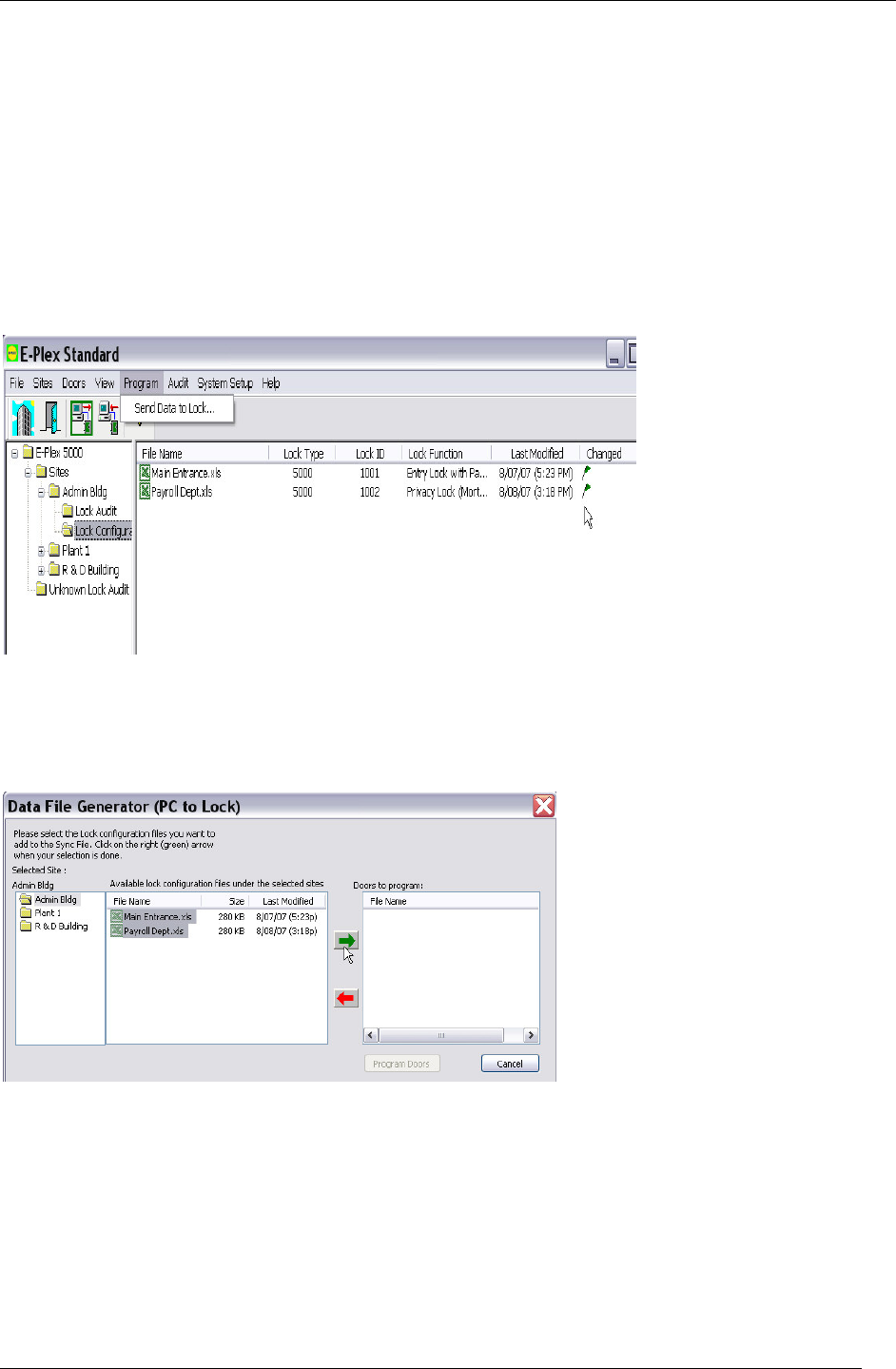
Task: Expand the R & D Building tree node
Action: tap(41, 570)
